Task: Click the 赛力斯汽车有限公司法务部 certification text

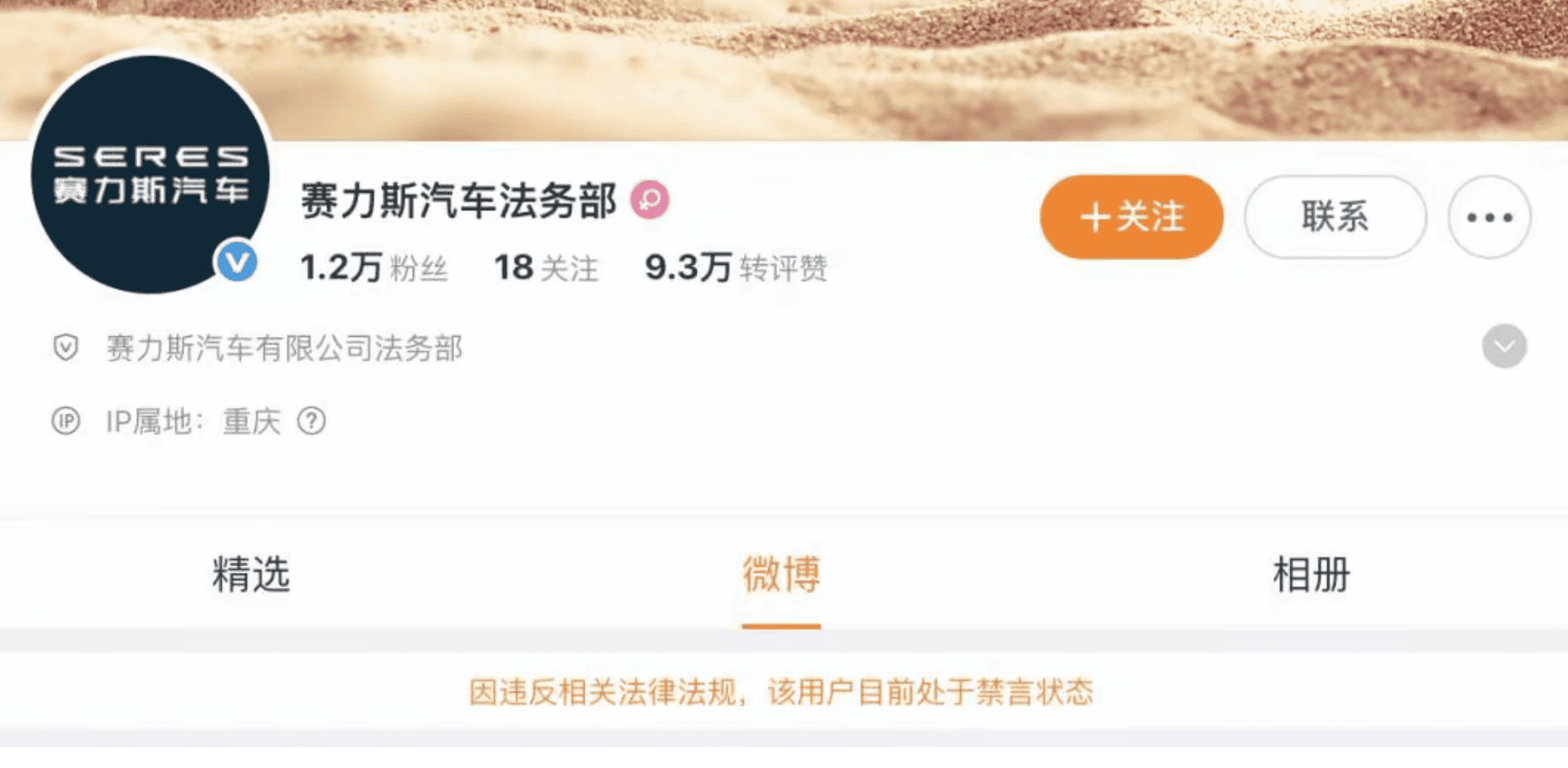Action: point(284,348)
